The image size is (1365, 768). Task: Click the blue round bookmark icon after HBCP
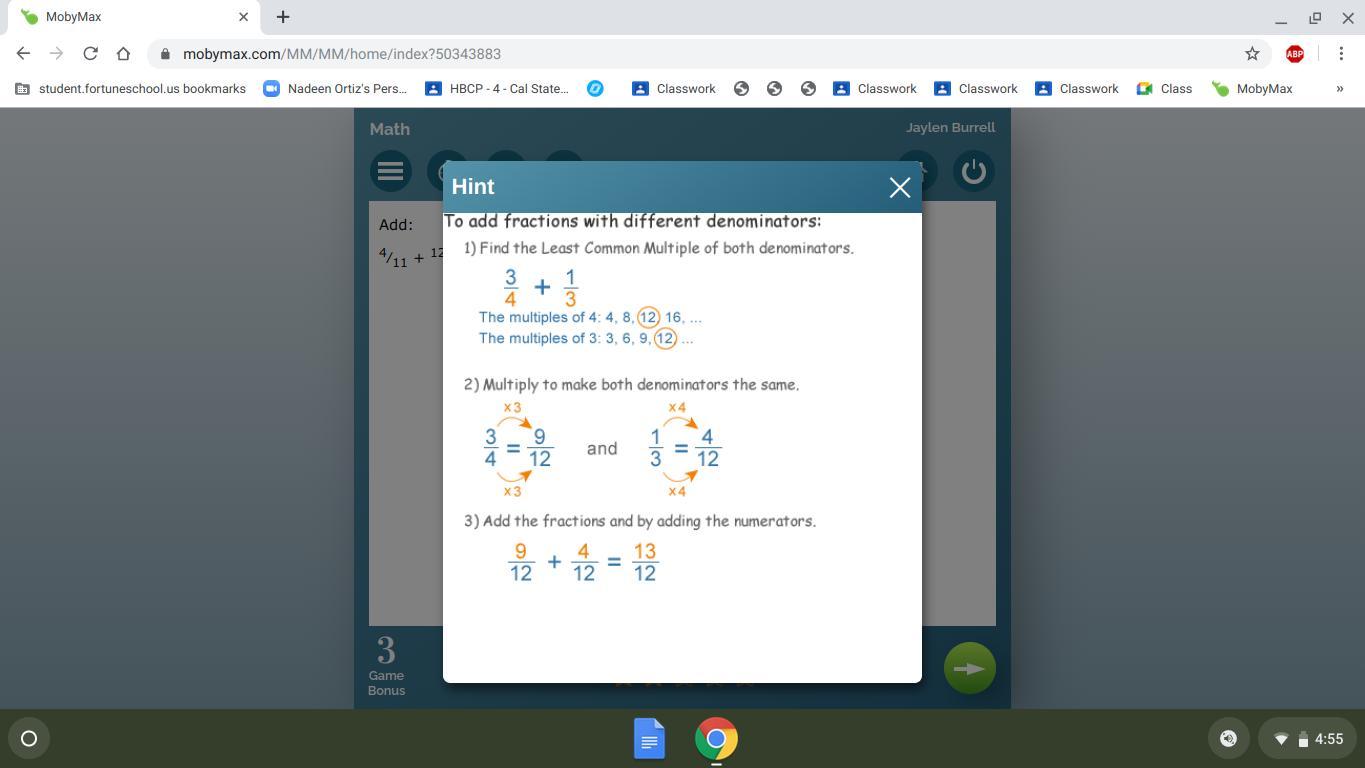coord(595,89)
